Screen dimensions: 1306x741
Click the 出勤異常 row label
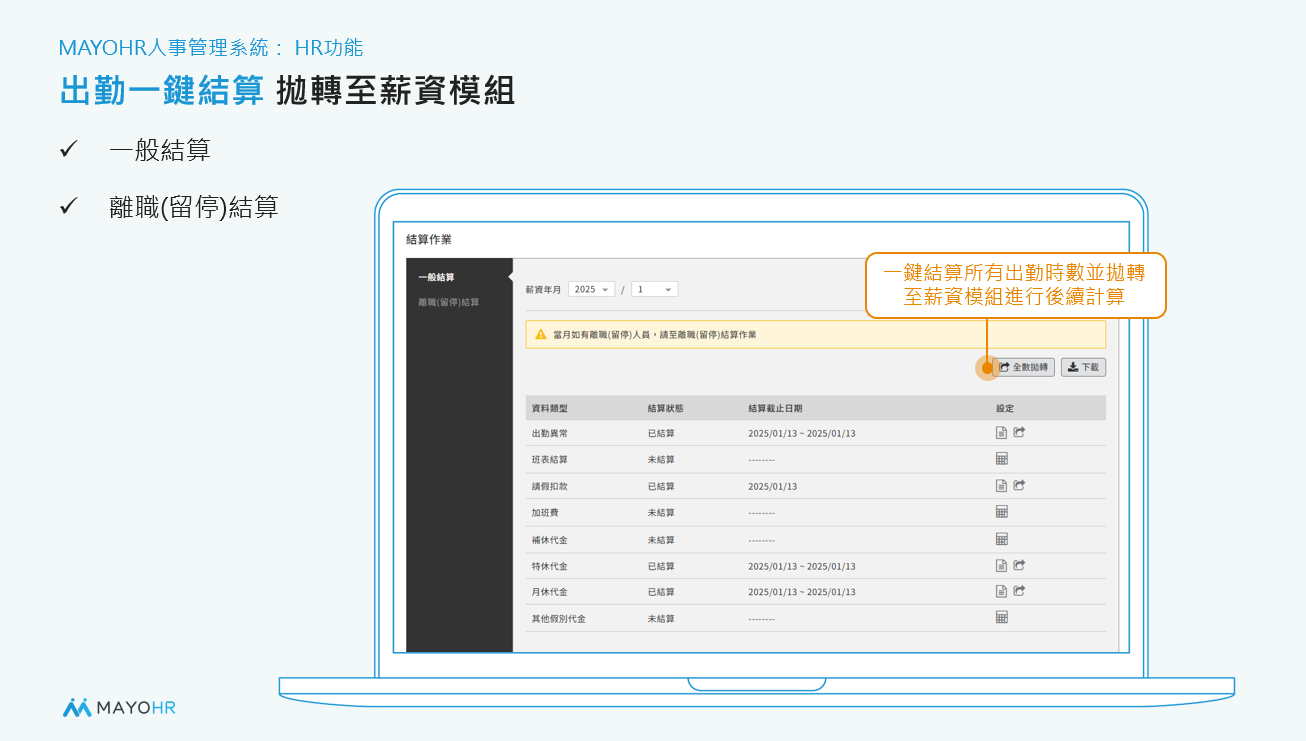pos(550,434)
